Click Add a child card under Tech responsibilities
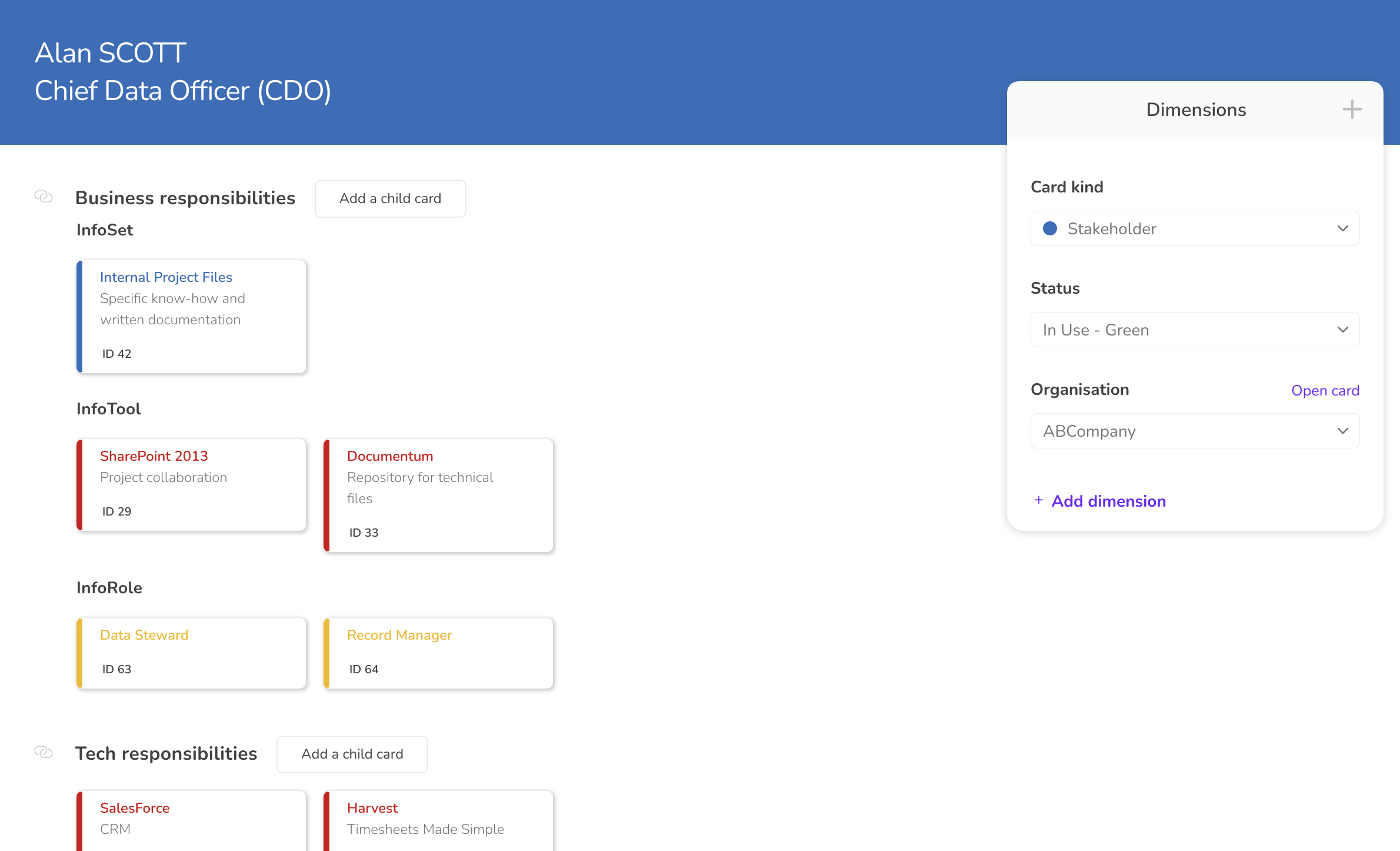This screenshot has height=851, width=1400. pos(352,754)
